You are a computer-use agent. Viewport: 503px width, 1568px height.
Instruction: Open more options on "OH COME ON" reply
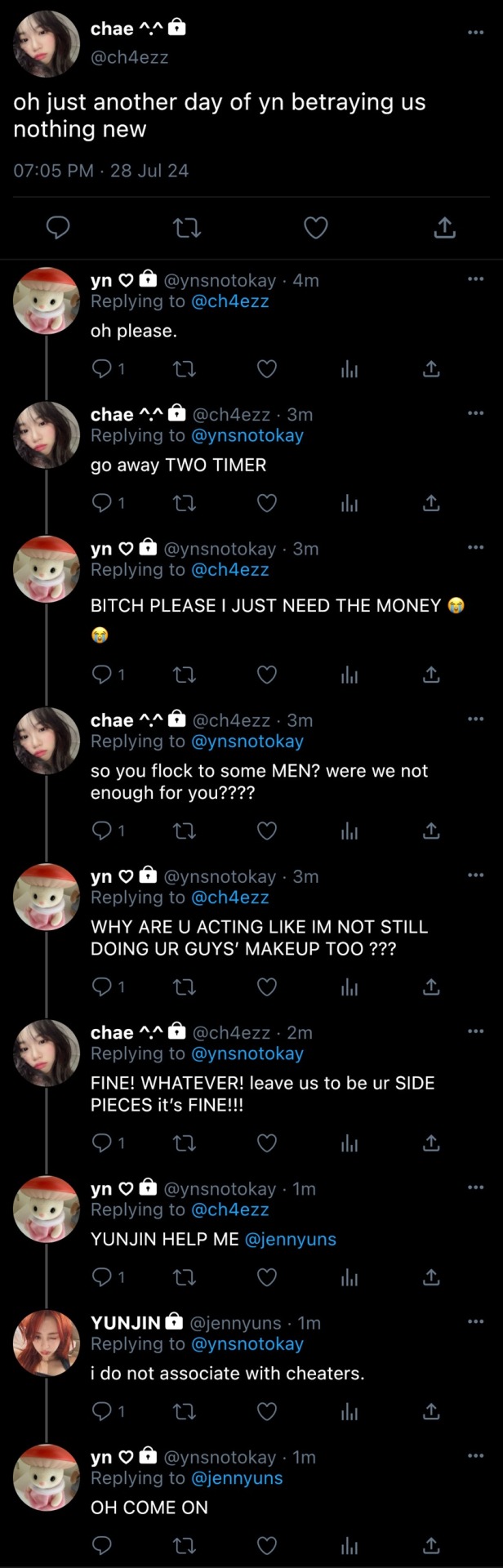coord(475,1455)
